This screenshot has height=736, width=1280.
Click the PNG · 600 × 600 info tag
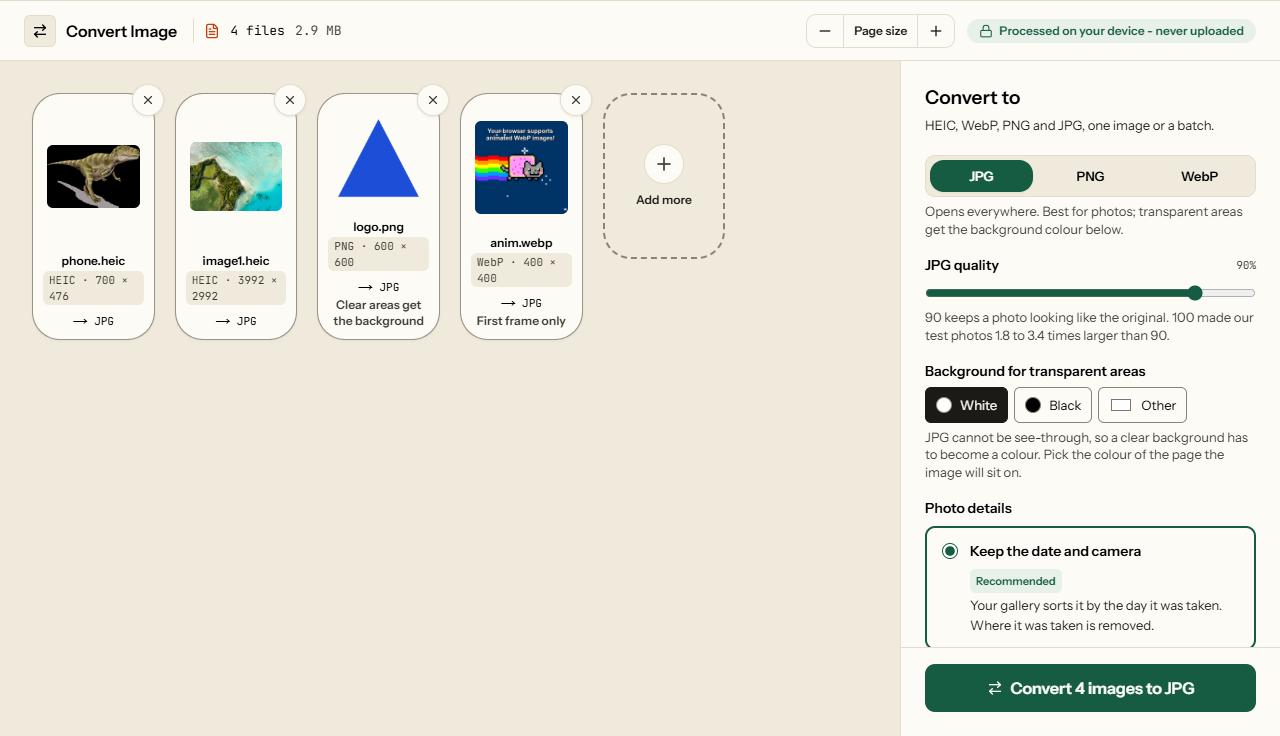pyautogui.click(x=378, y=254)
